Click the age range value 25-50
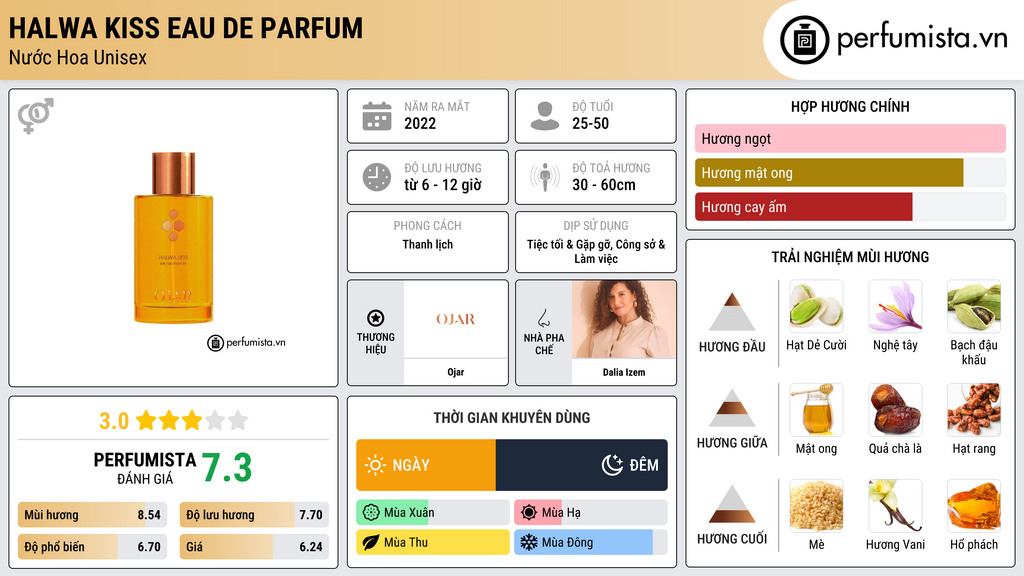The height and width of the screenshot is (576, 1024). 590,123
